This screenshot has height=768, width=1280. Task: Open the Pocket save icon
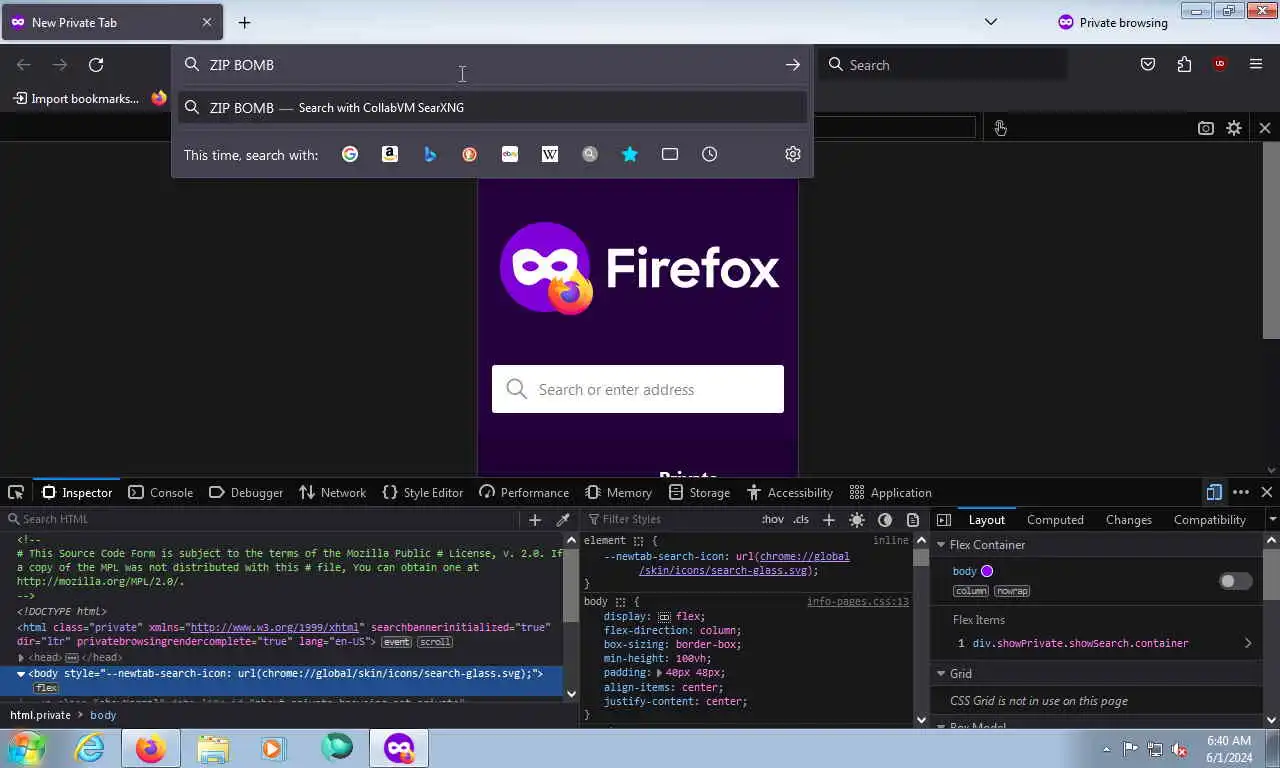[1148, 65]
